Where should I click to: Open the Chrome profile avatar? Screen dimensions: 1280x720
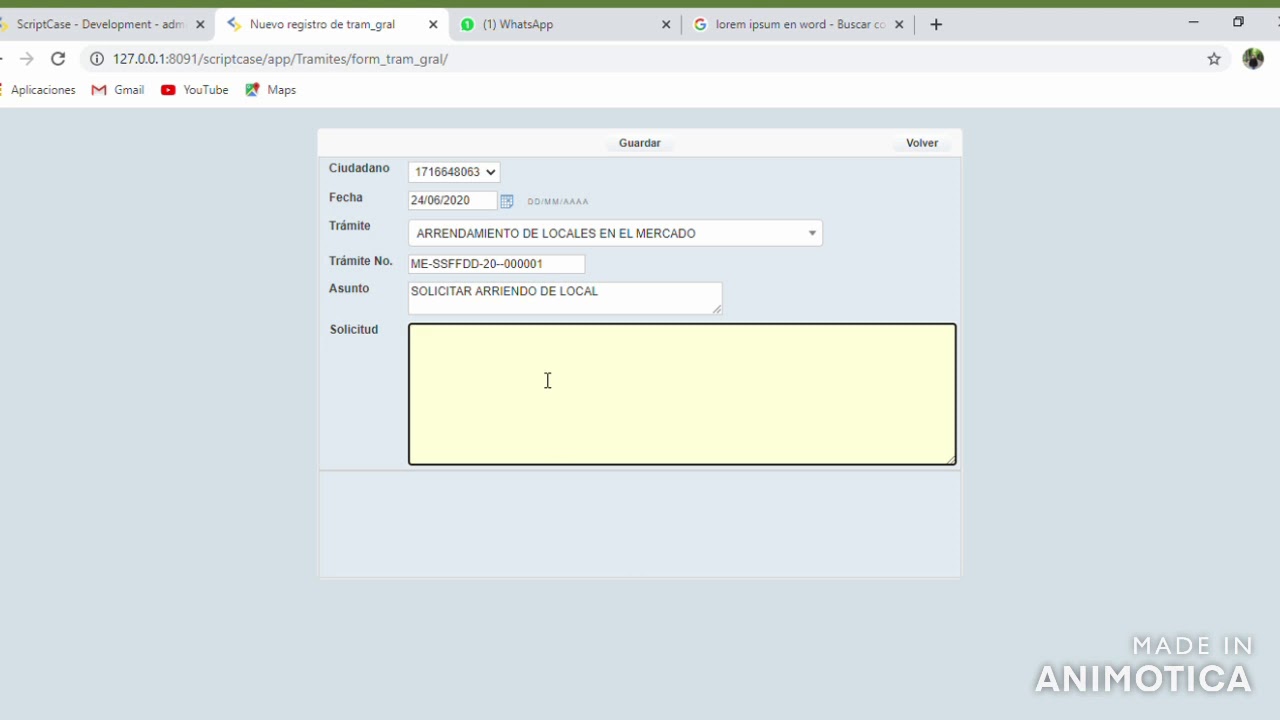tap(1253, 59)
